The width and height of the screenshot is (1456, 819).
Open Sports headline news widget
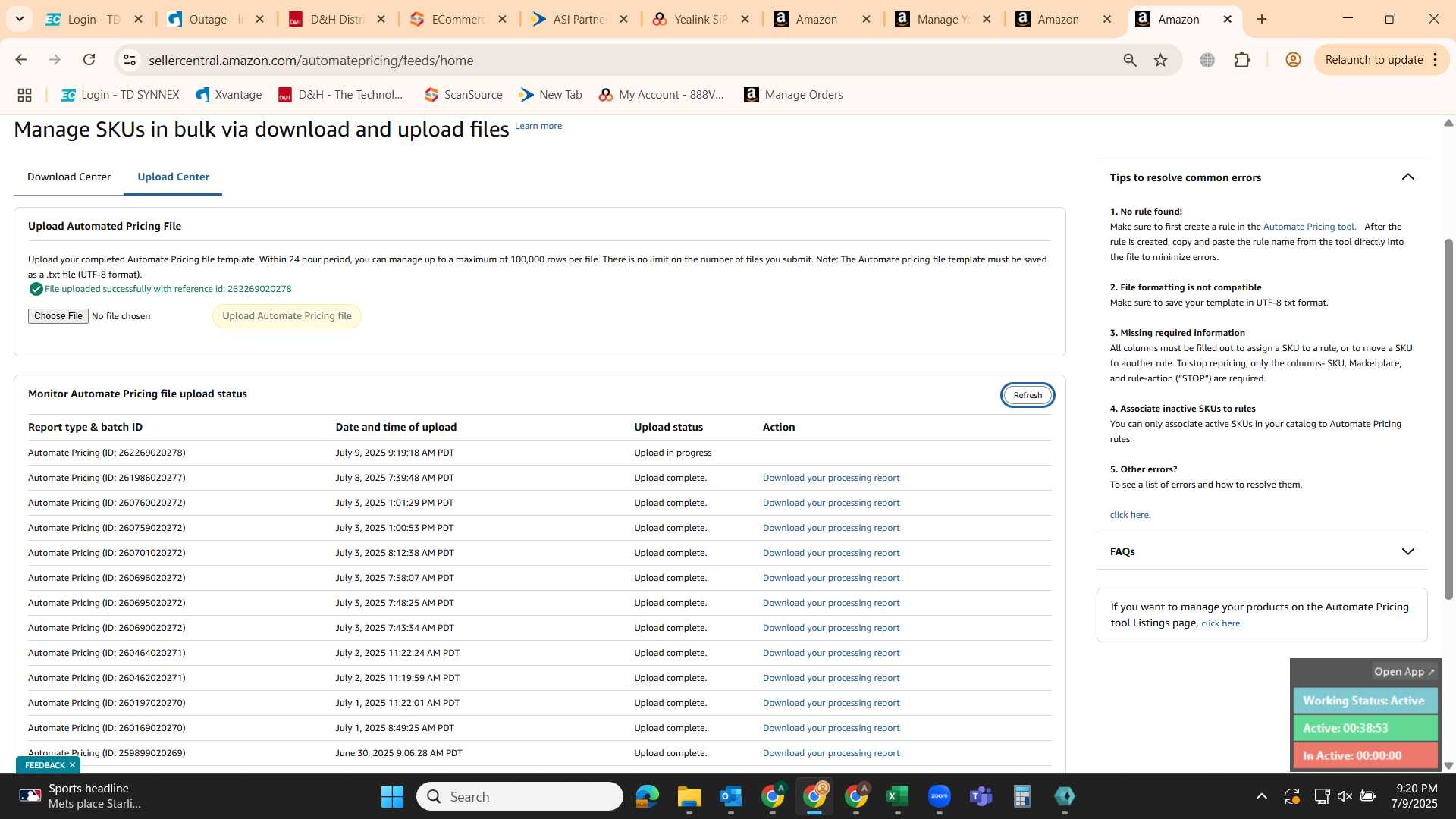pos(80,796)
